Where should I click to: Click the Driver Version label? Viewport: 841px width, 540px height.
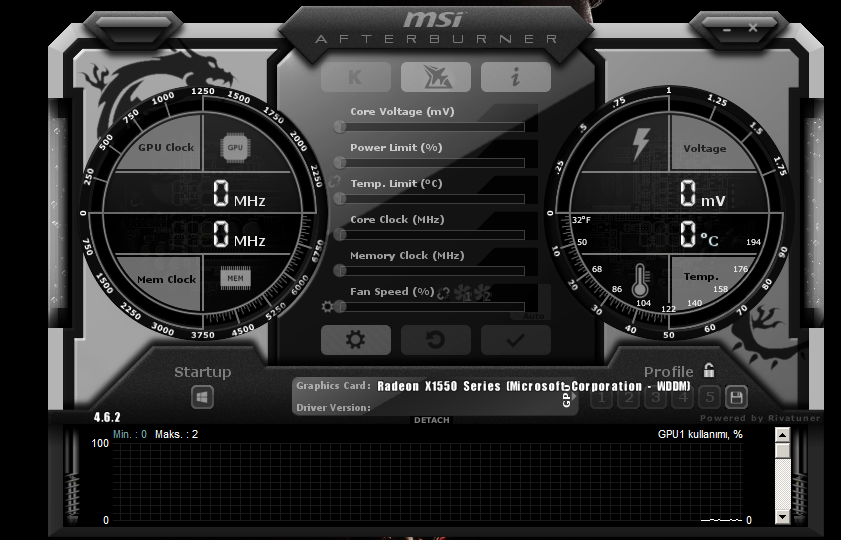click(x=333, y=408)
